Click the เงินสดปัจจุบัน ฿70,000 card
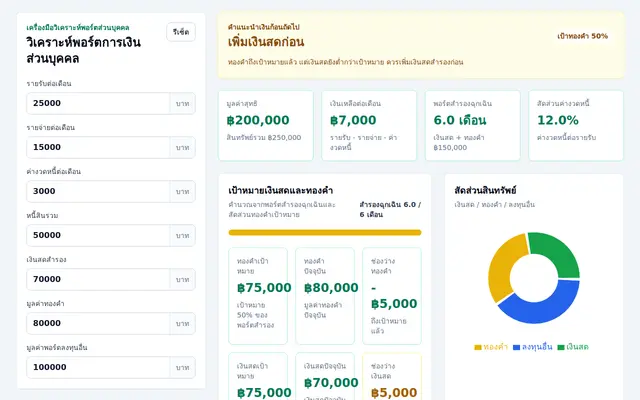 pos(325,376)
